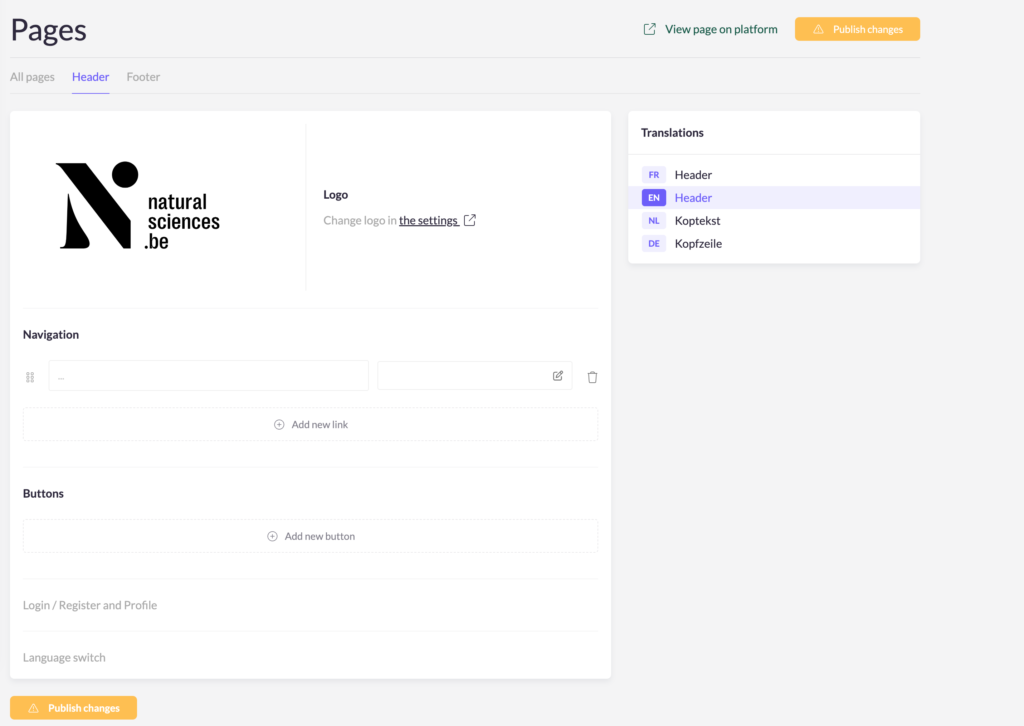Switch to the All pages tab

(x=32, y=77)
